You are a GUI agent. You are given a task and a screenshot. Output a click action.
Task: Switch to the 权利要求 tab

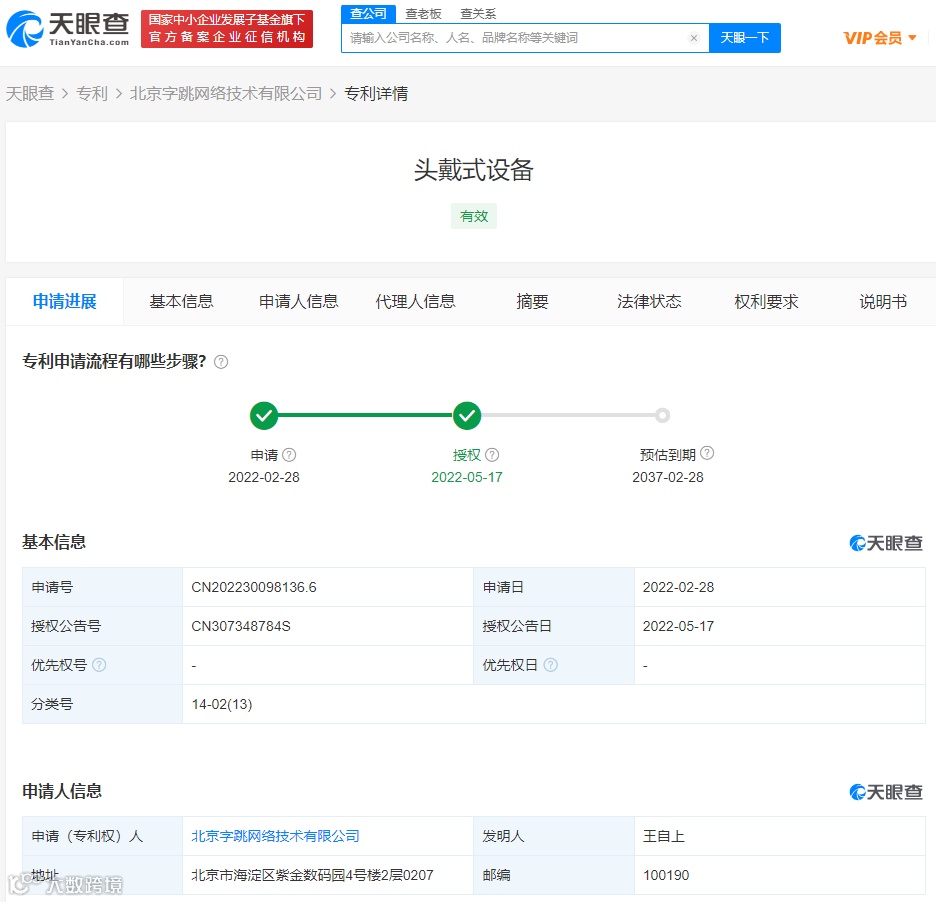[766, 301]
